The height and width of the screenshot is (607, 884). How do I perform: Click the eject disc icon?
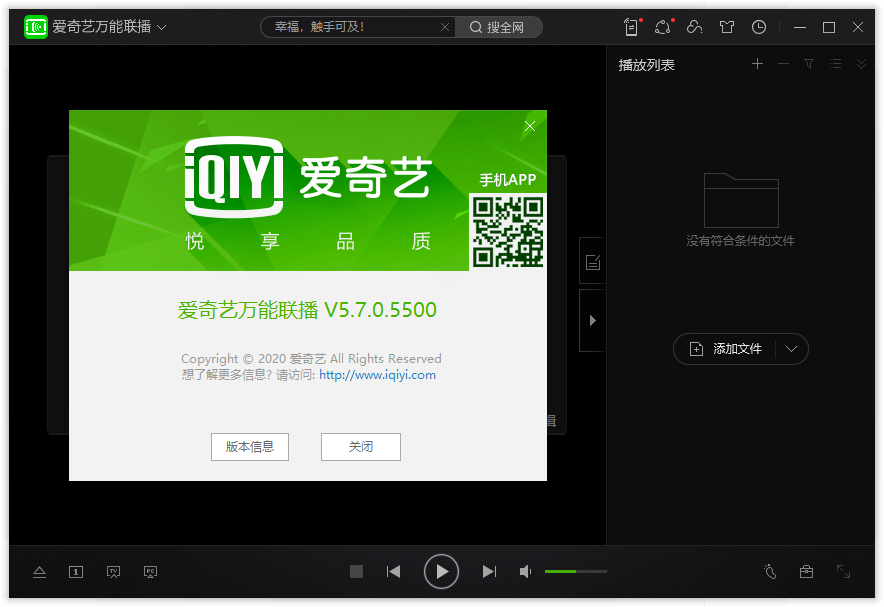(40, 572)
